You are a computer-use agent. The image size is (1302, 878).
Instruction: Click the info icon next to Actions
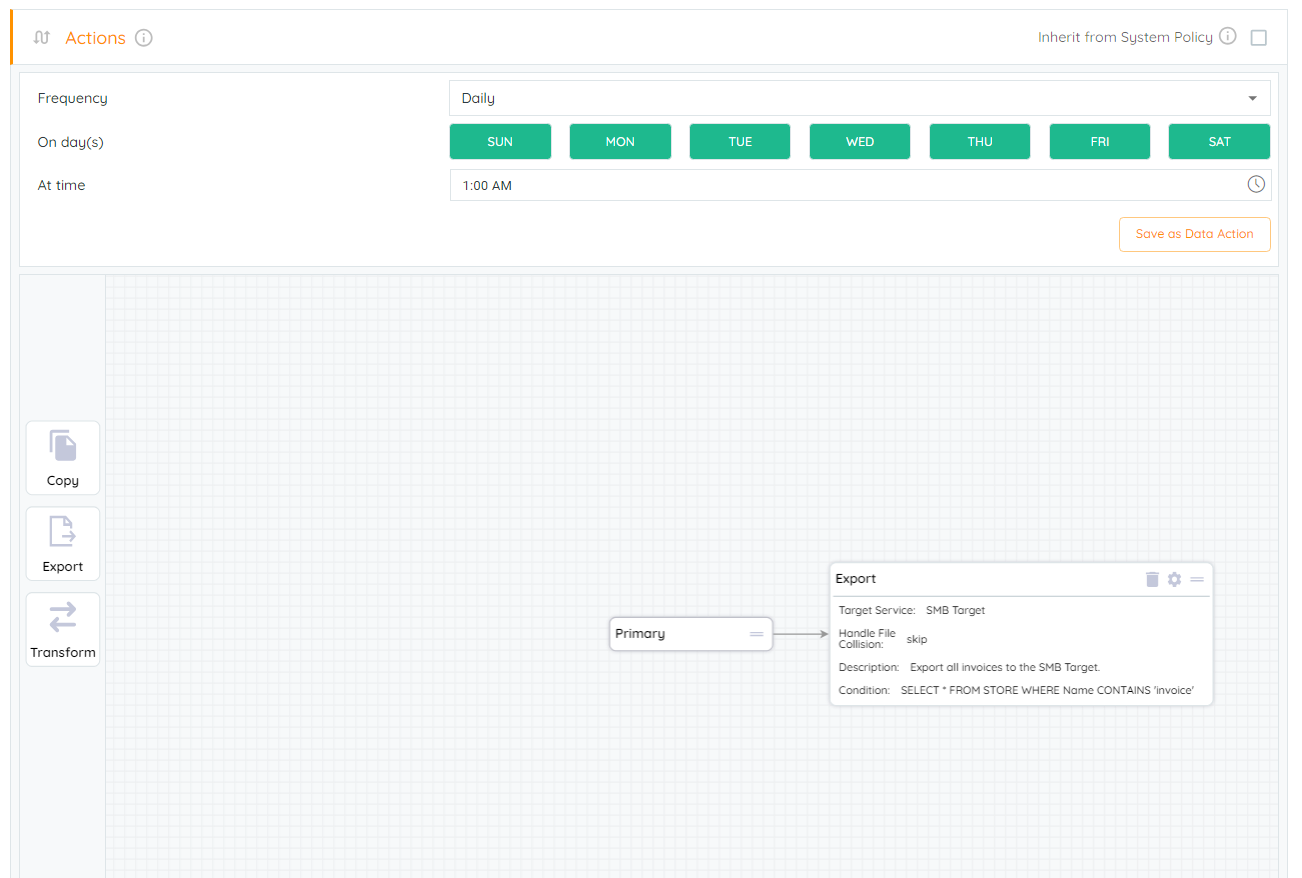(144, 38)
